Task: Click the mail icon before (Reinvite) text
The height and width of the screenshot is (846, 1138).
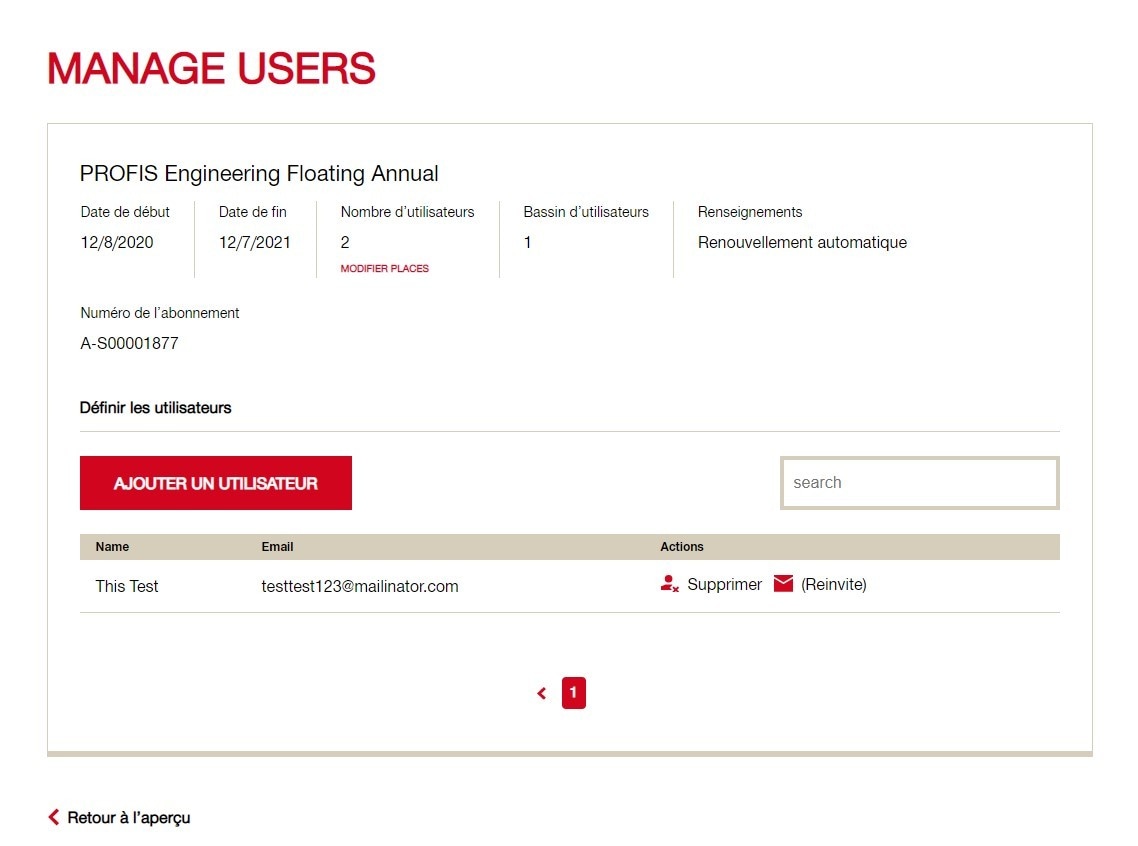Action: [783, 583]
